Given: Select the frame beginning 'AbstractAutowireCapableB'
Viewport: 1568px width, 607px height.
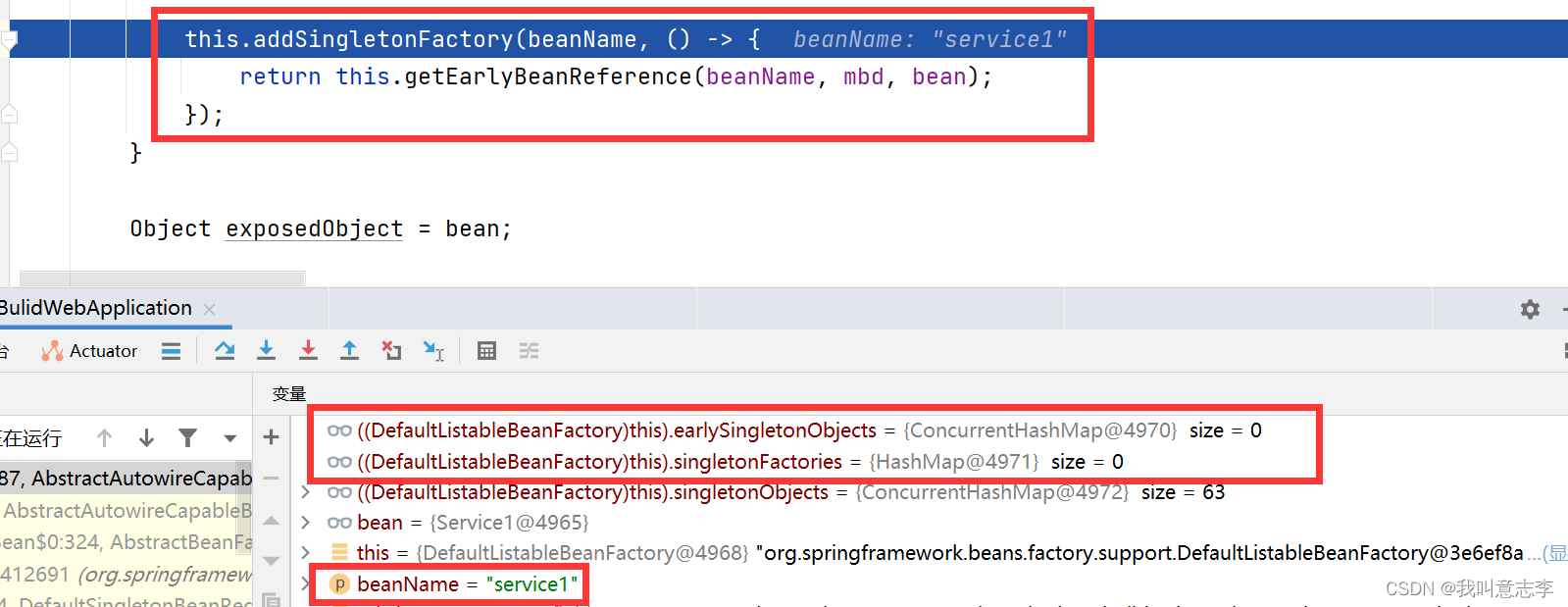Looking at the screenshot, I should point(126,511).
